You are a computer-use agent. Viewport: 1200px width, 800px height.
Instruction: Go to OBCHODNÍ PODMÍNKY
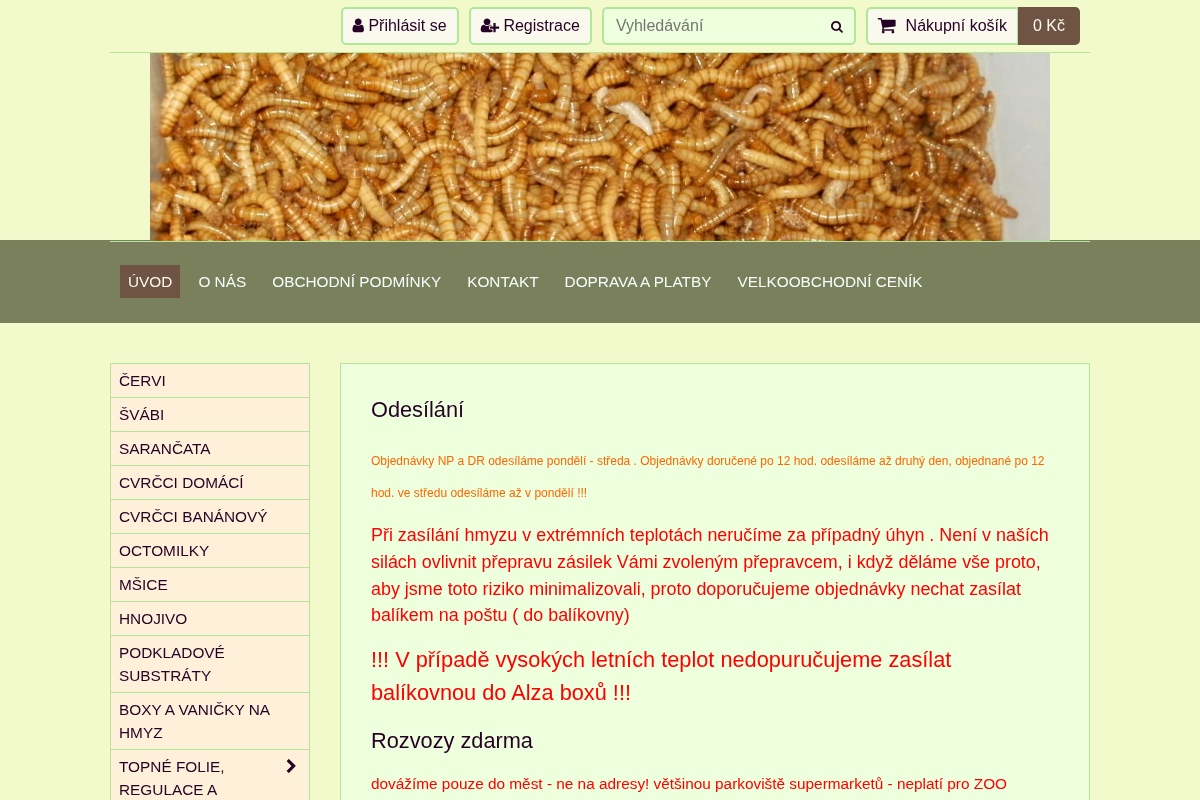(x=357, y=282)
